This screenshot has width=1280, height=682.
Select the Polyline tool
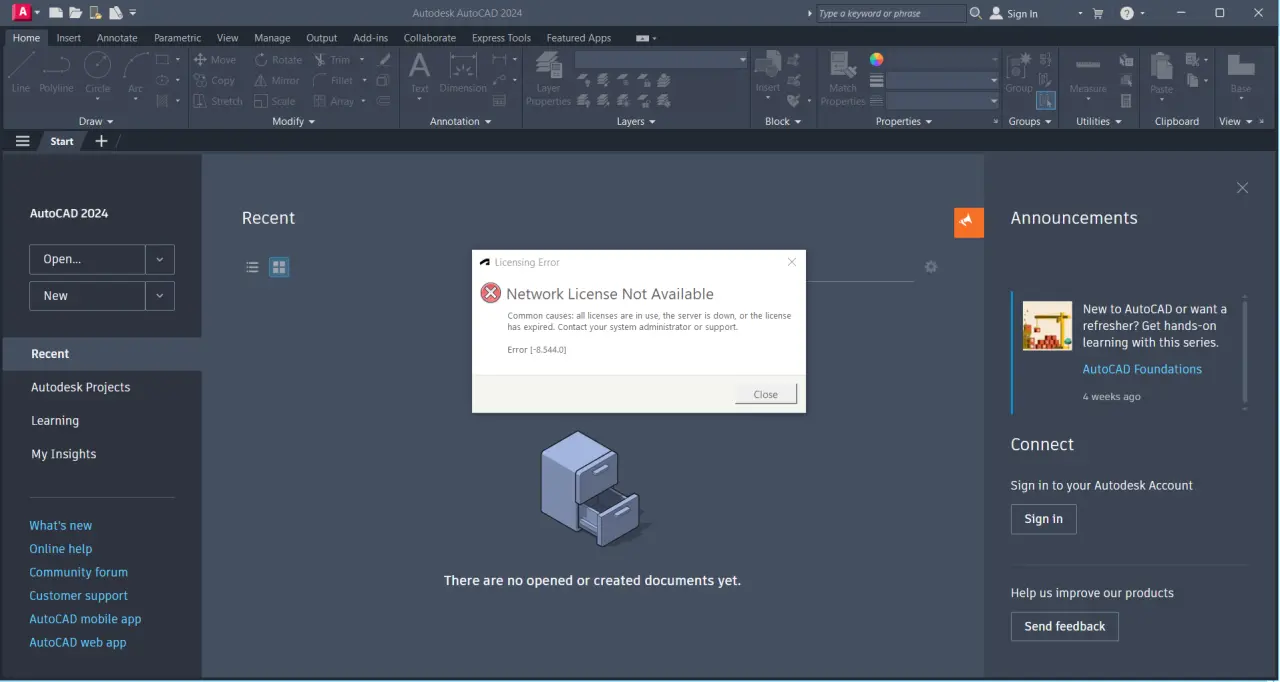click(x=57, y=72)
